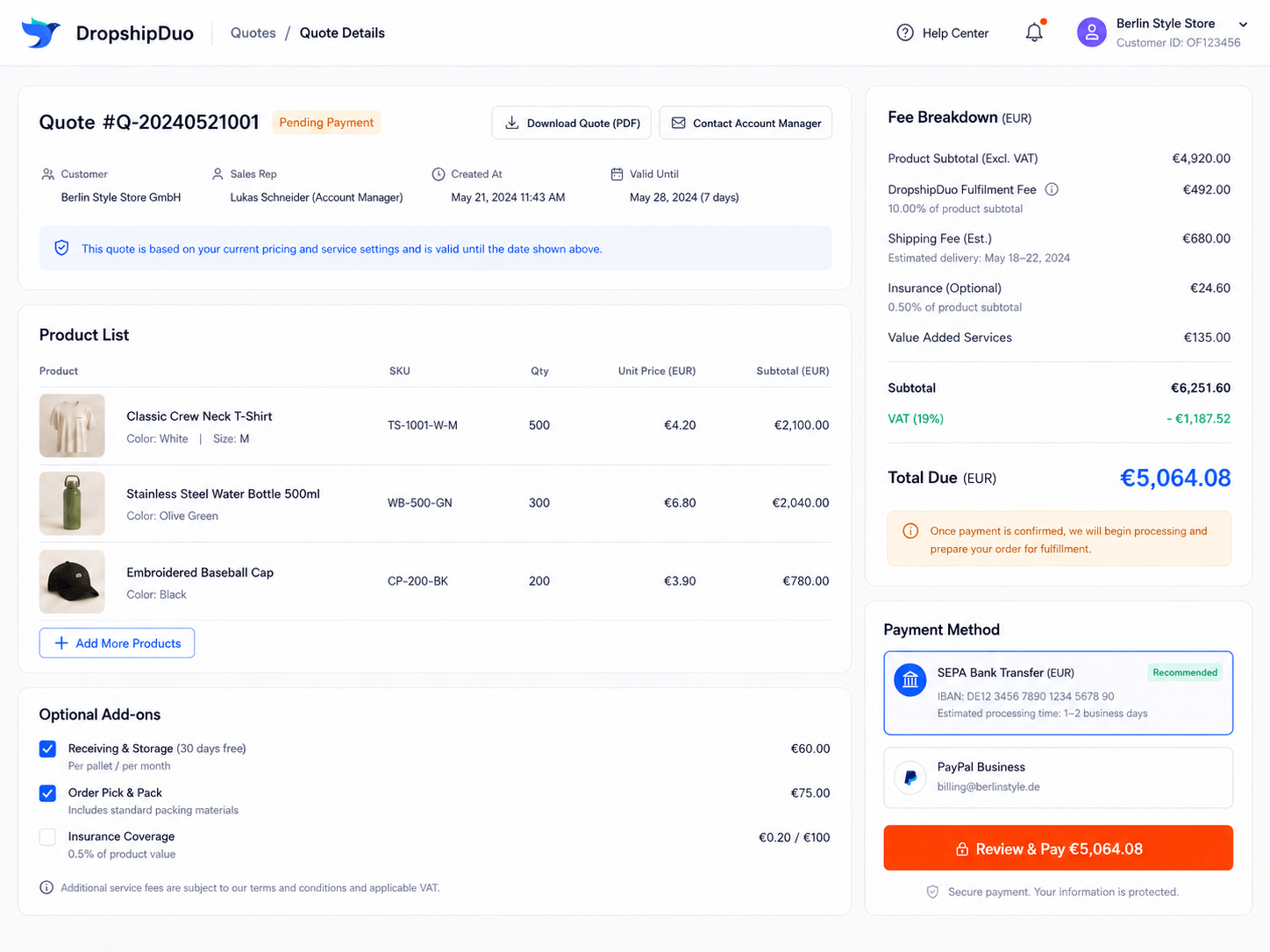This screenshot has height=952, width=1270.
Task: Click the SKU CP-200-BK cell
Action: click(x=417, y=581)
